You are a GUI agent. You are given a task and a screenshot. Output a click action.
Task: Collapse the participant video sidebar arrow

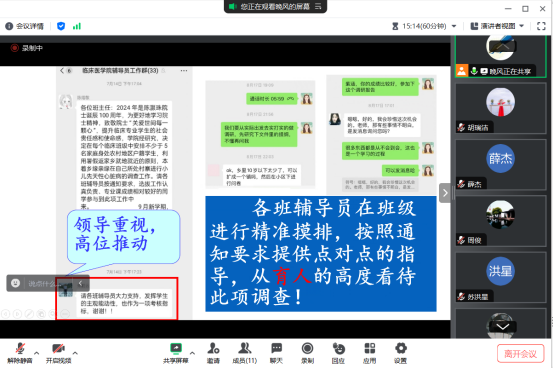tap(445, 193)
